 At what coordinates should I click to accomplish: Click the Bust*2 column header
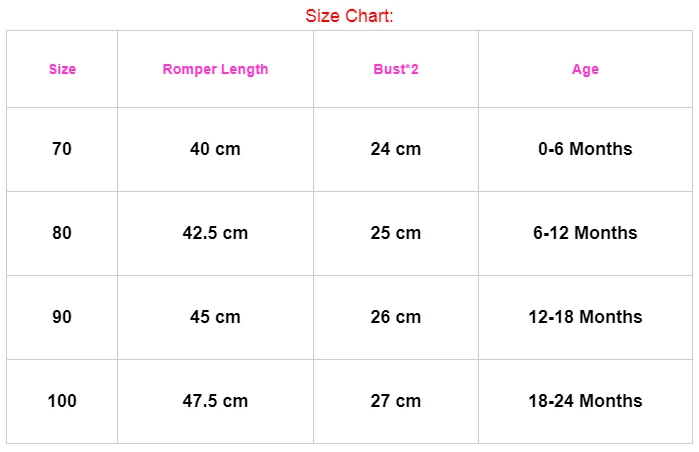pyautogui.click(x=396, y=69)
